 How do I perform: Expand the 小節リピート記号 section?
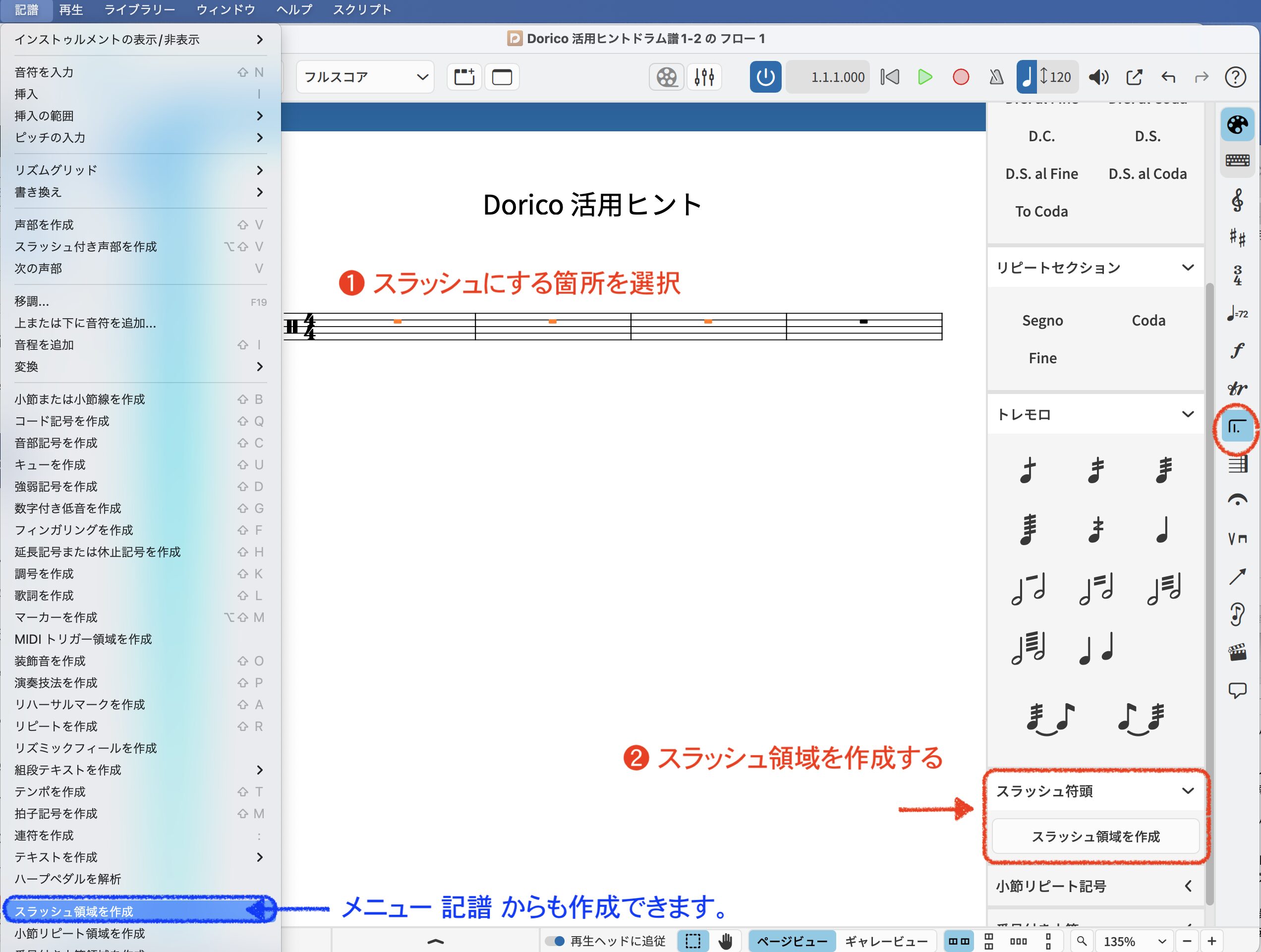pos(1188,886)
